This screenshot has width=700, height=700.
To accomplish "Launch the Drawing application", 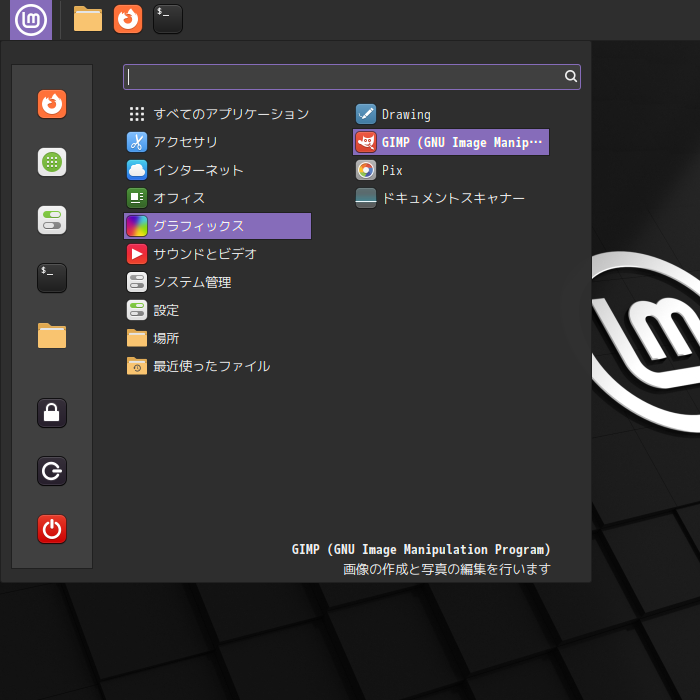I will [405, 114].
